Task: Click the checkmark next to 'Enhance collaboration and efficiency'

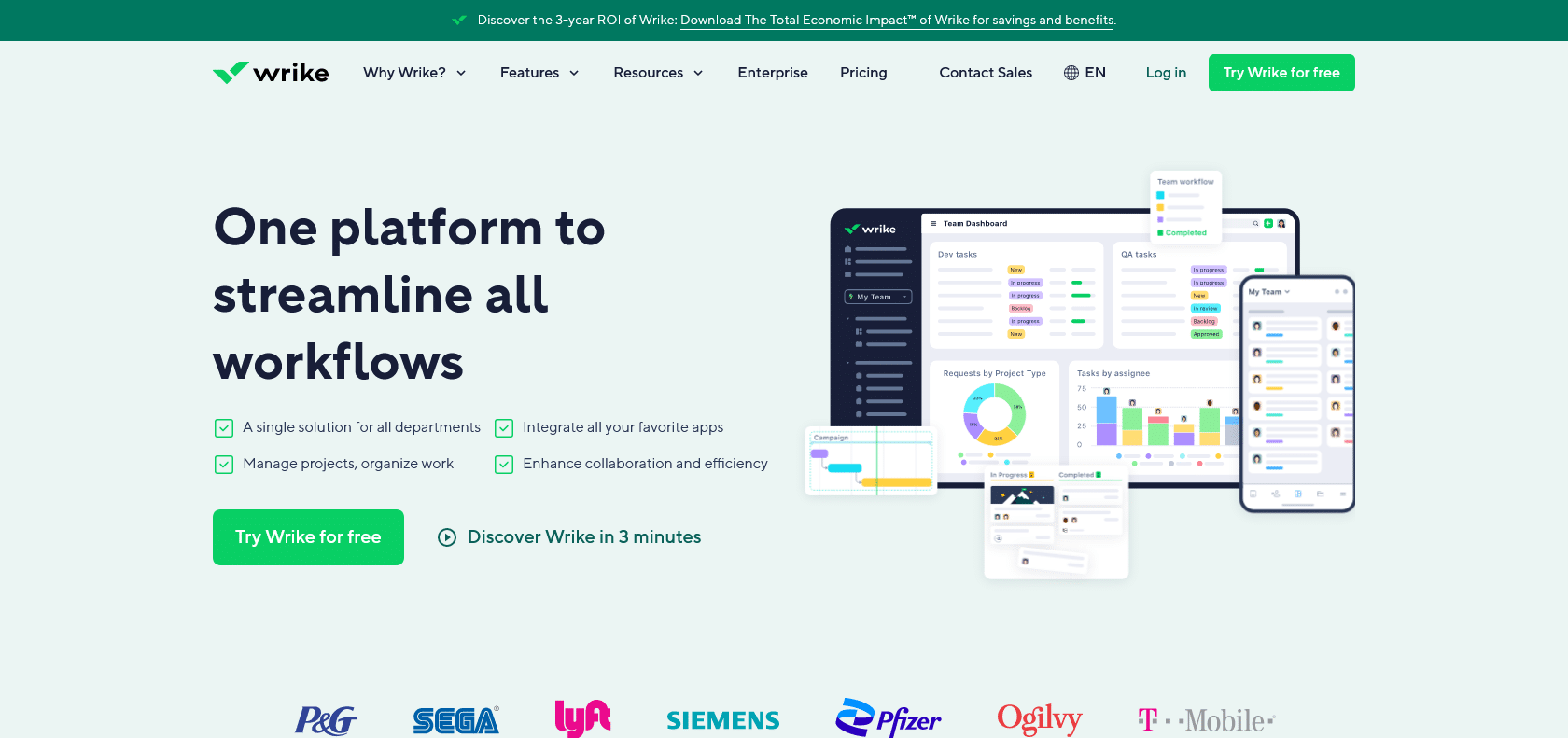Action: coord(504,465)
